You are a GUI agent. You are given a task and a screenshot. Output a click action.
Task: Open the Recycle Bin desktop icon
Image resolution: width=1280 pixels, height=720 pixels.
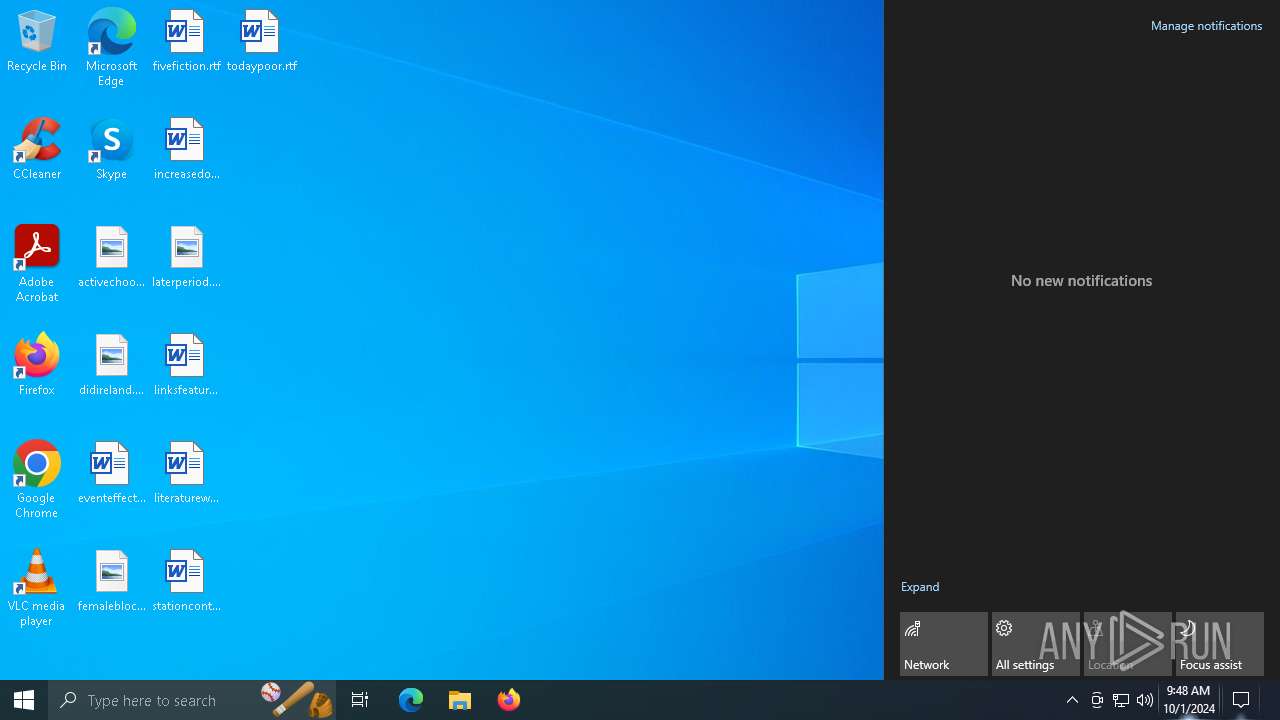pyautogui.click(x=37, y=41)
